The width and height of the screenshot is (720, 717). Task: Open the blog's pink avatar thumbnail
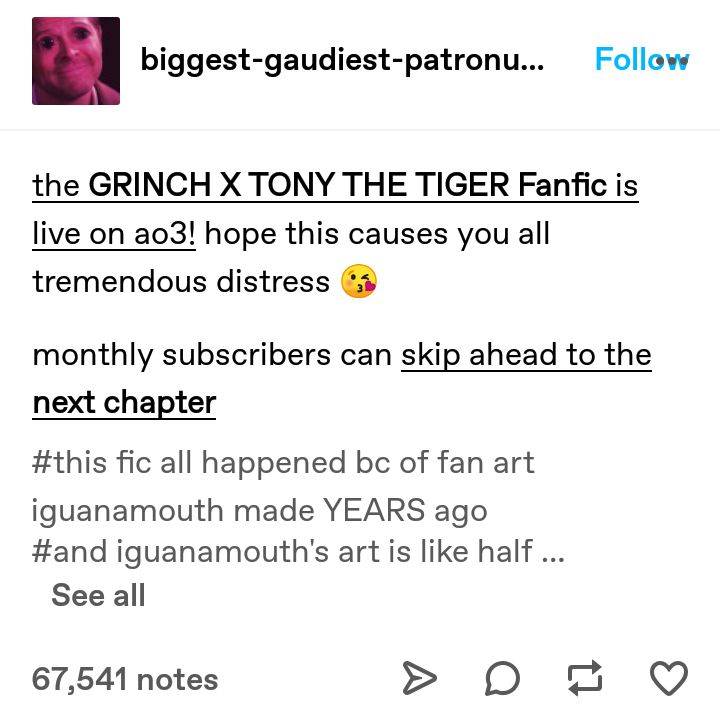pyautogui.click(x=76, y=61)
